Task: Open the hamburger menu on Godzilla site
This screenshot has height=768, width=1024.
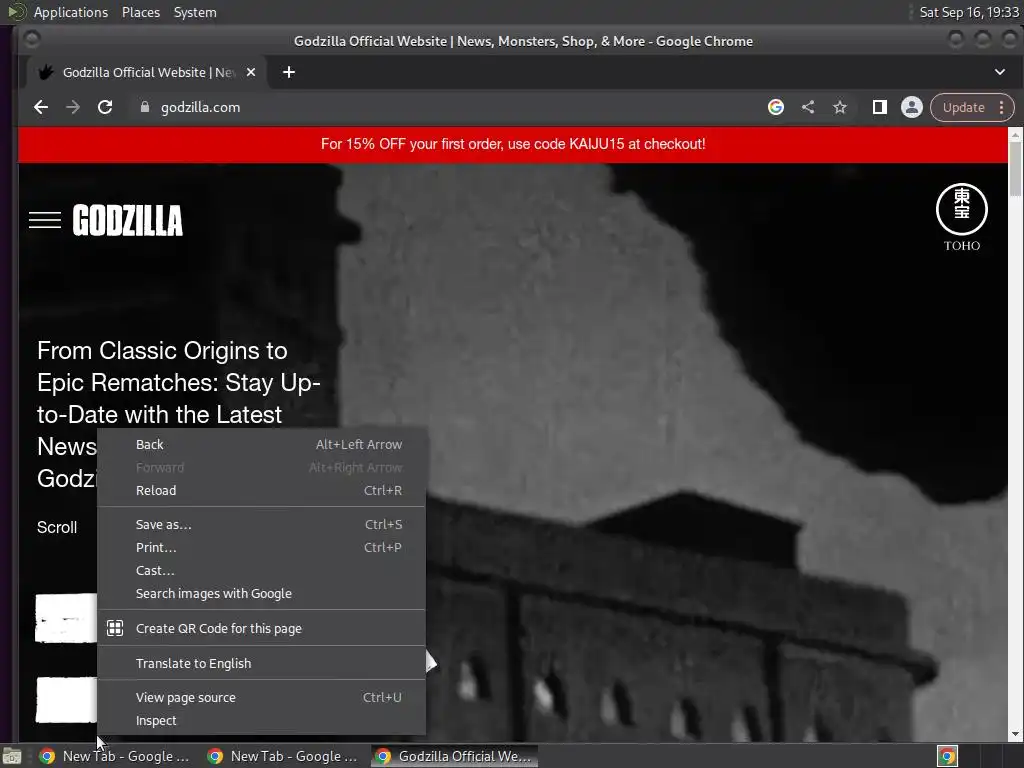Action: (45, 220)
